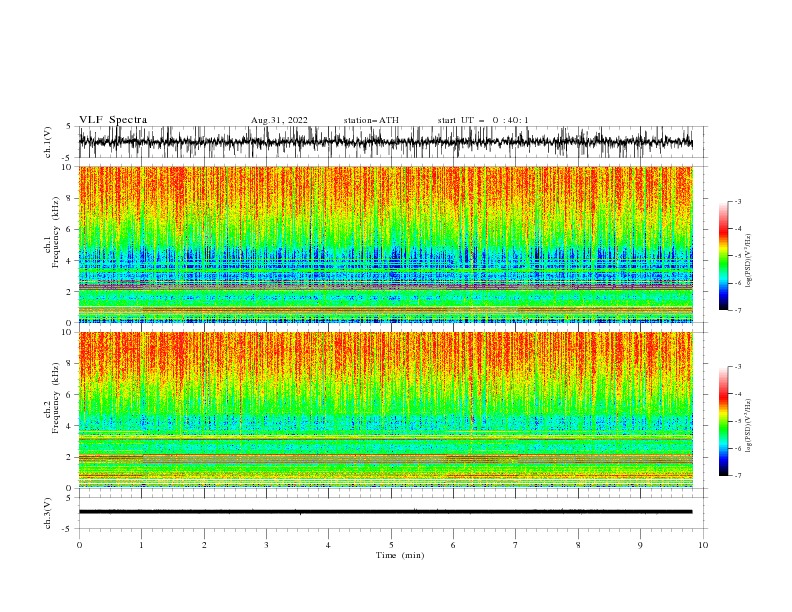Click the 'VLF Spectra' plot title
Viewport: 792px width, 612px height.
pyautogui.click(x=113, y=120)
